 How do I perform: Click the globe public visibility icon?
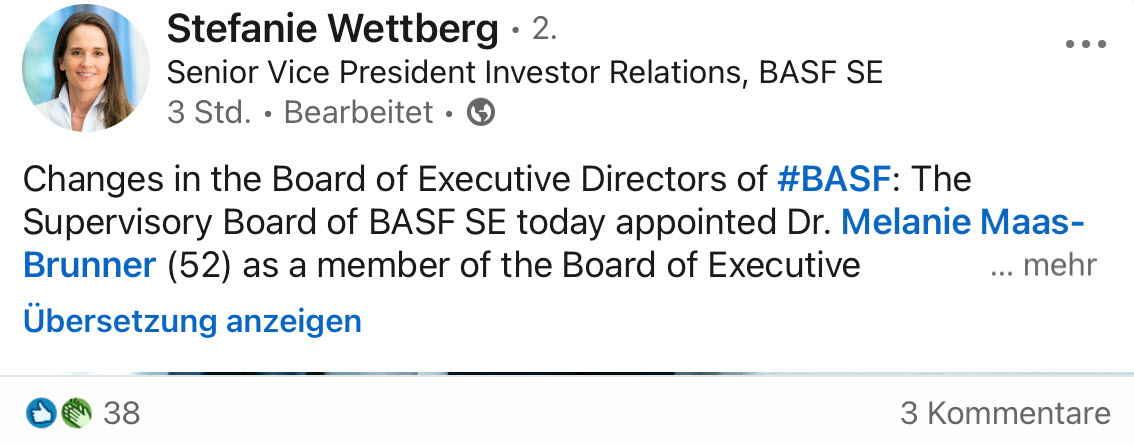[481, 113]
